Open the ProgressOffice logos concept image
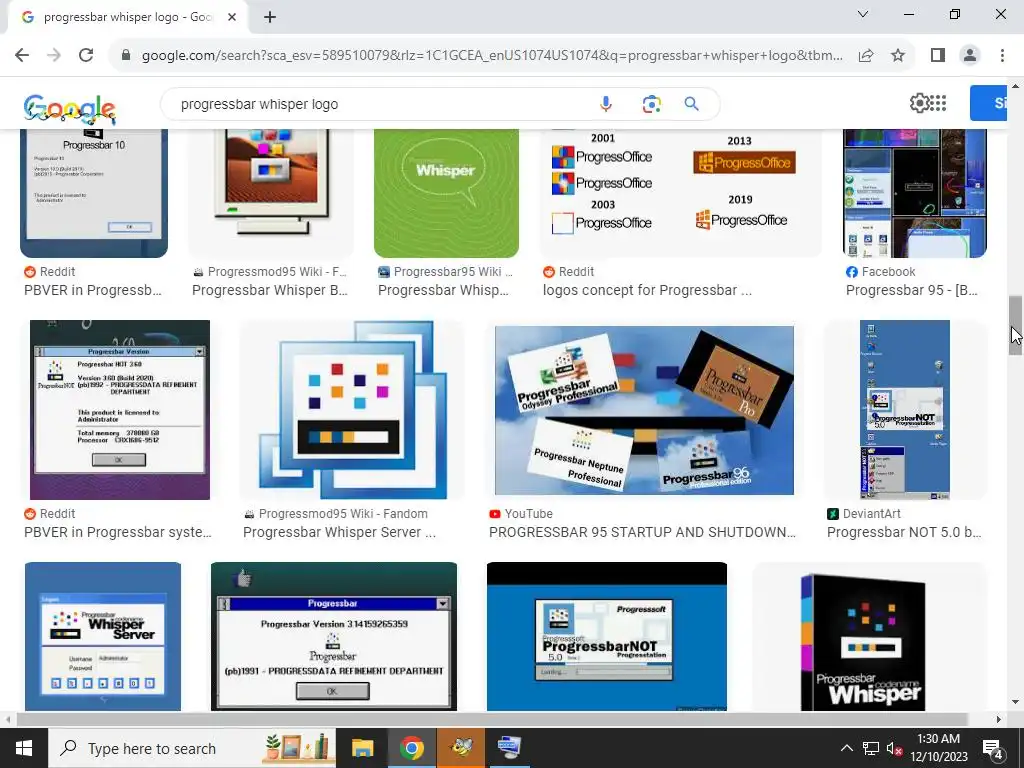 coord(680,193)
